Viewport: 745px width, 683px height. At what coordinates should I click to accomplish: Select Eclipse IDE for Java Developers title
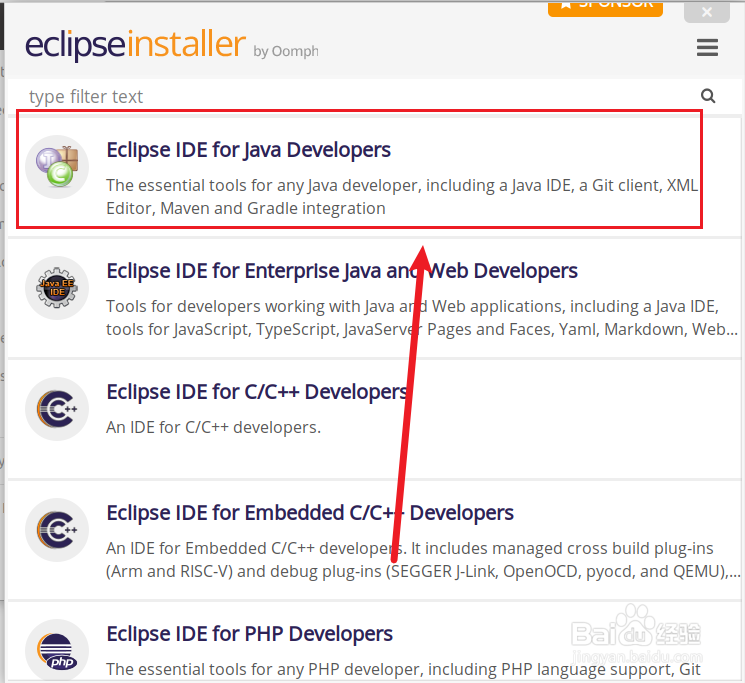[x=248, y=150]
